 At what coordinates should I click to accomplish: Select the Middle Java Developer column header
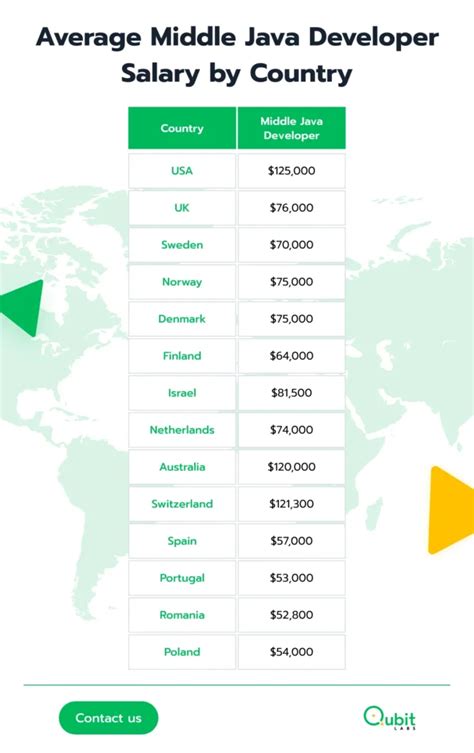pos(292,128)
